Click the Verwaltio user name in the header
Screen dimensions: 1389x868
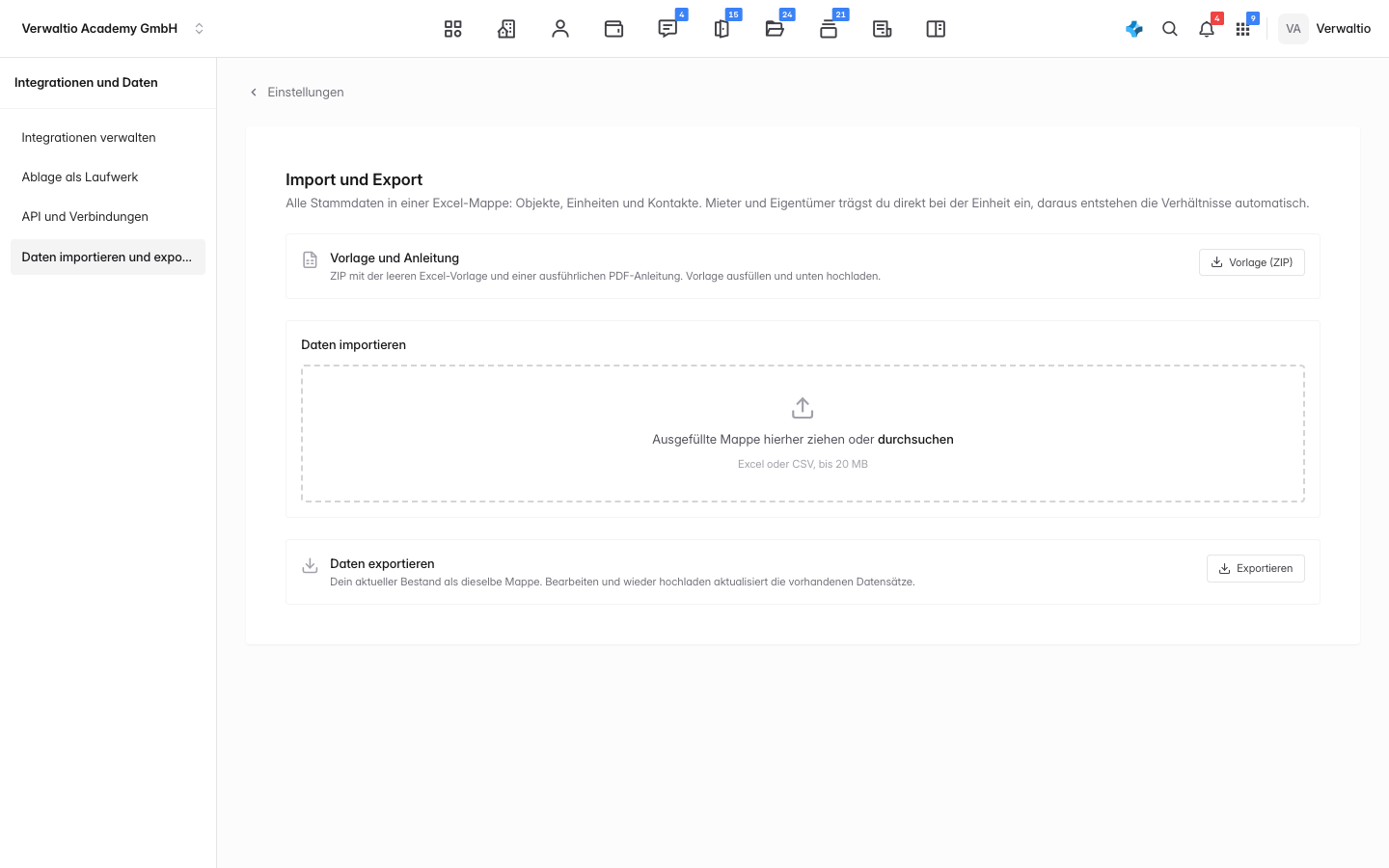click(x=1344, y=29)
